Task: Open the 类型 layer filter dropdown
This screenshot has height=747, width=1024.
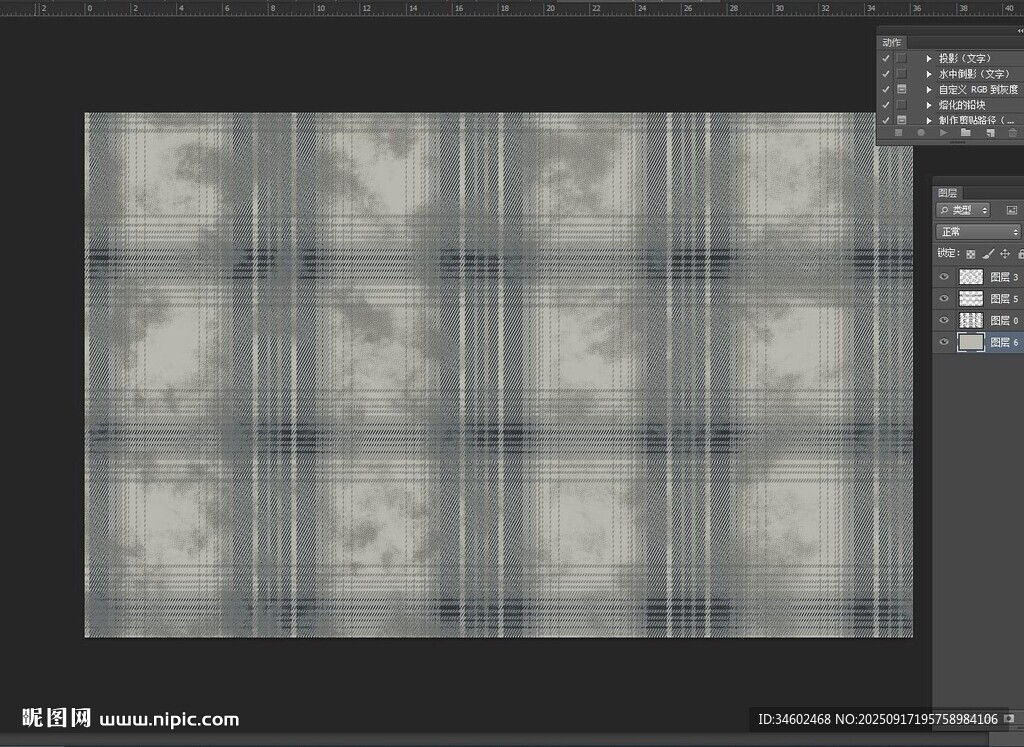Action: 963,210
